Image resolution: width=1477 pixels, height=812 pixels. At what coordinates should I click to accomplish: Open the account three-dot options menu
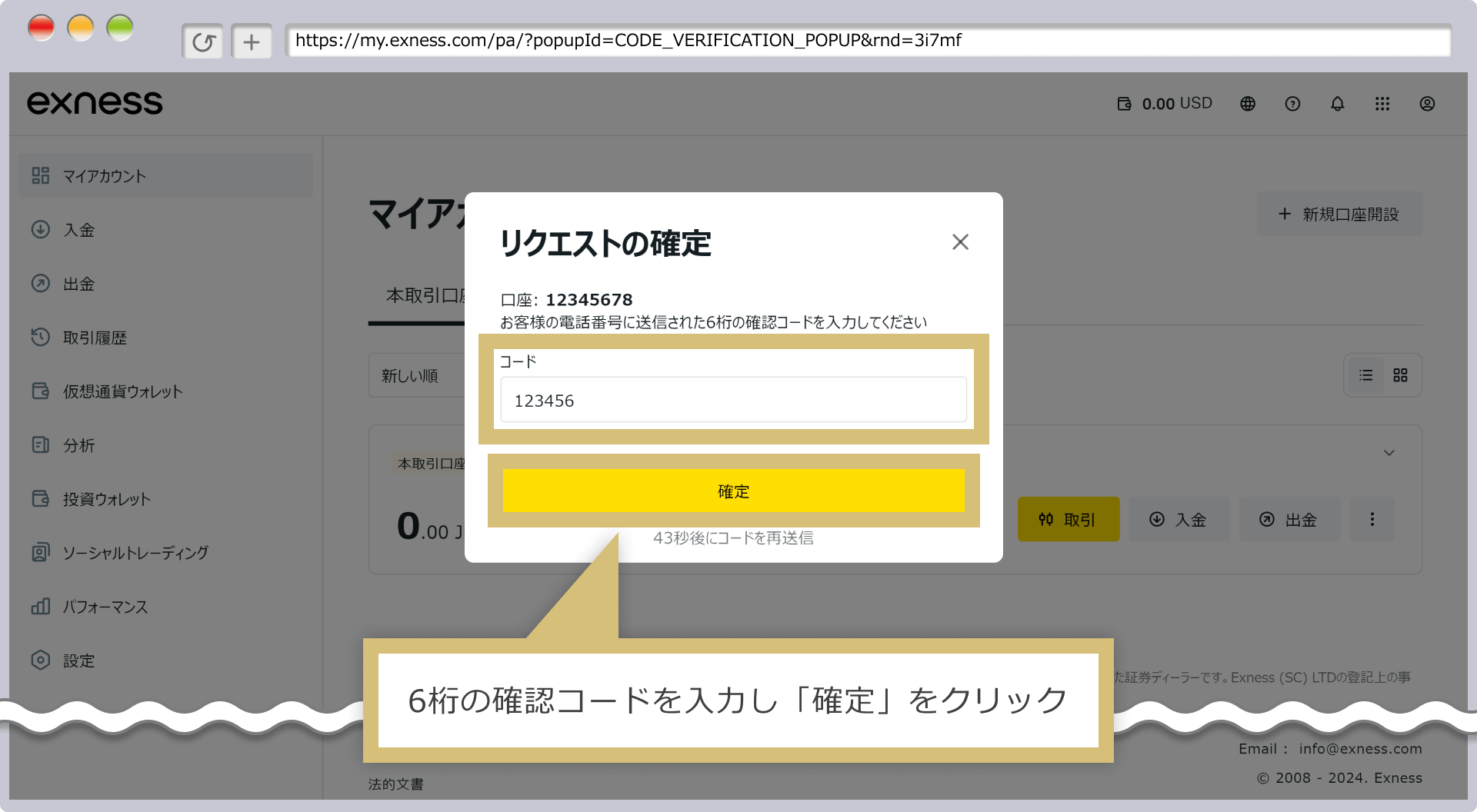[x=1372, y=520]
